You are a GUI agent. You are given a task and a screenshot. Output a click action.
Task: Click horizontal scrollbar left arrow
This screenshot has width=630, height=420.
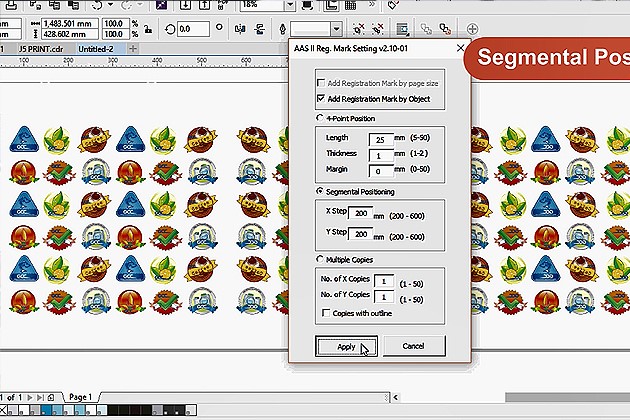tap(395, 397)
